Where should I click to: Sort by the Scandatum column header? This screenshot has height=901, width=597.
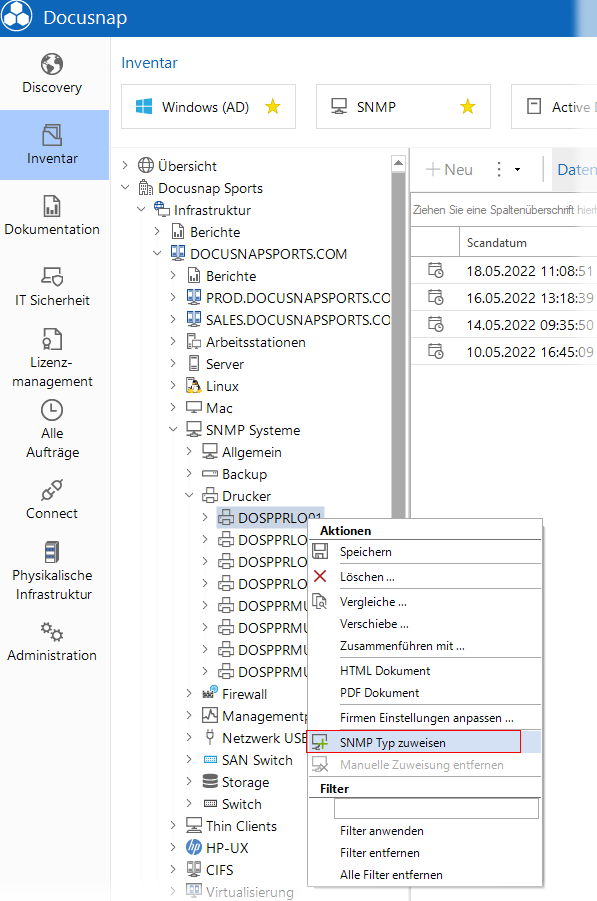tap(496, 242)
